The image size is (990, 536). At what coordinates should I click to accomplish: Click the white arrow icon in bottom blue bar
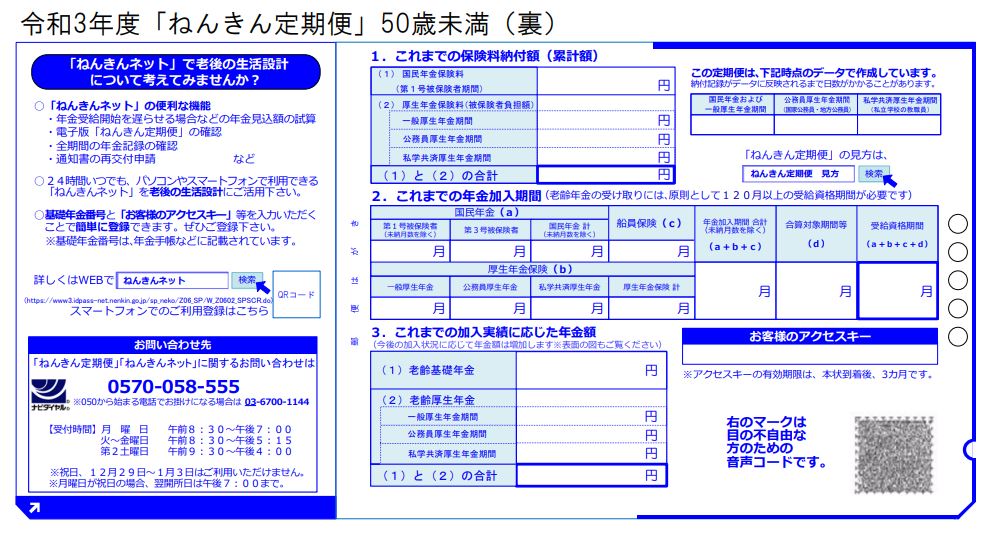35,507
